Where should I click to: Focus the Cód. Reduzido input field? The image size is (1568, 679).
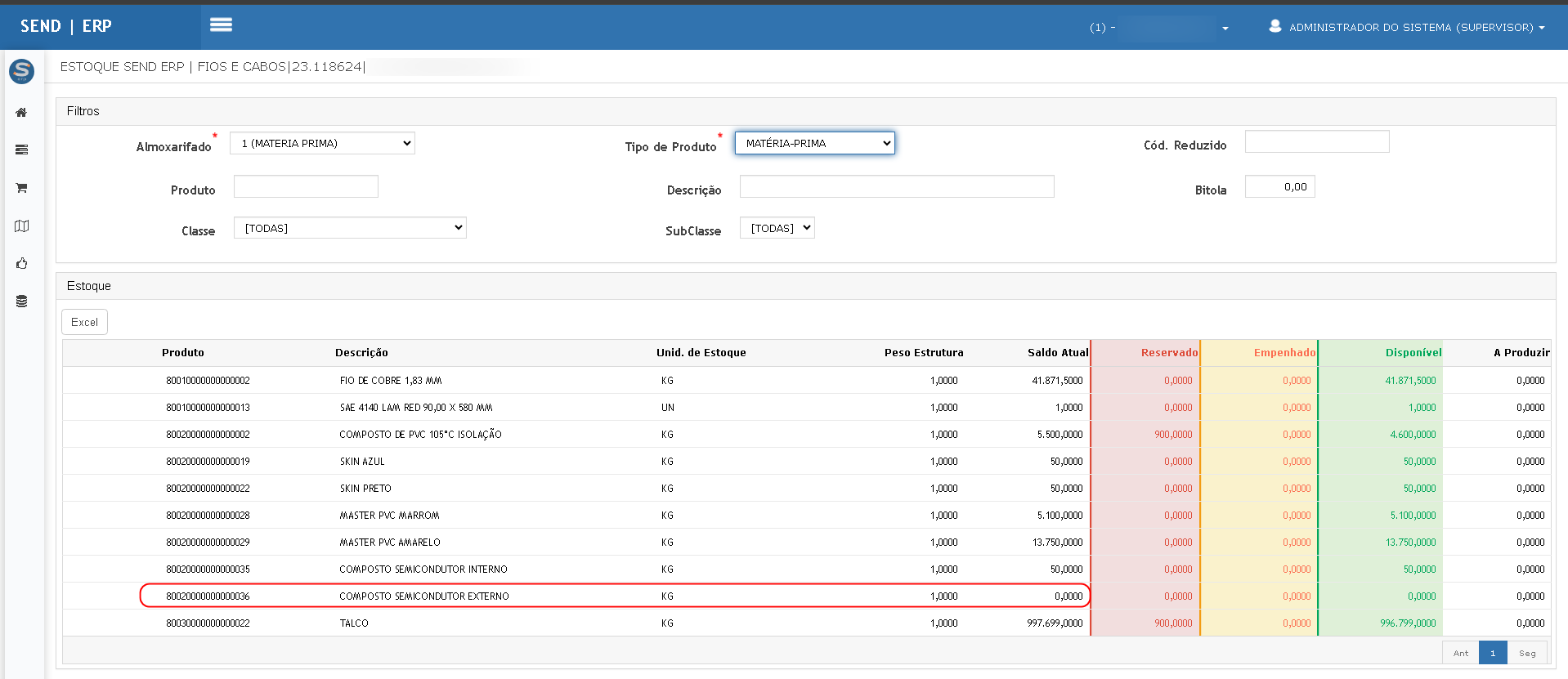tap(1316, 142)
